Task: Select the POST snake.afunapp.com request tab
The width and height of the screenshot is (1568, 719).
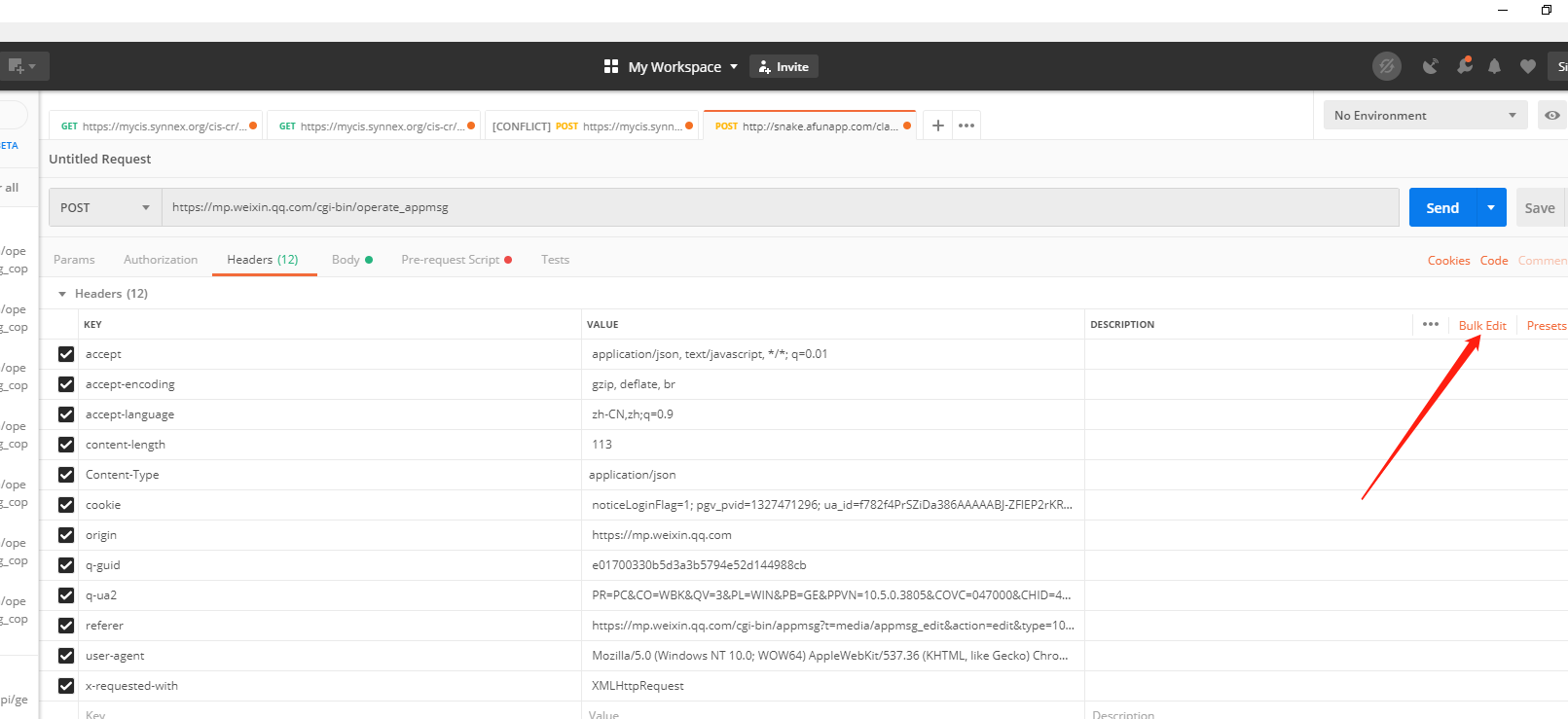Action: (x=810, y=126)
